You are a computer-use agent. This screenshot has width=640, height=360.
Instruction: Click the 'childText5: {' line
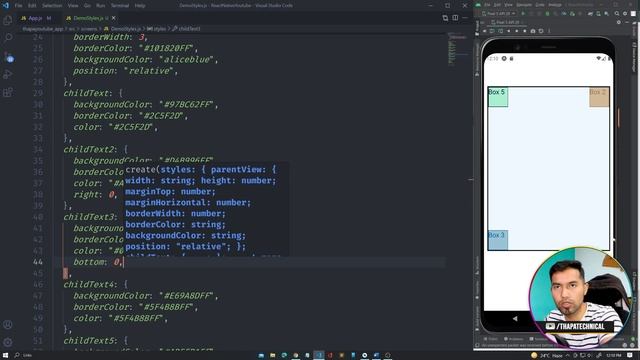96,340
